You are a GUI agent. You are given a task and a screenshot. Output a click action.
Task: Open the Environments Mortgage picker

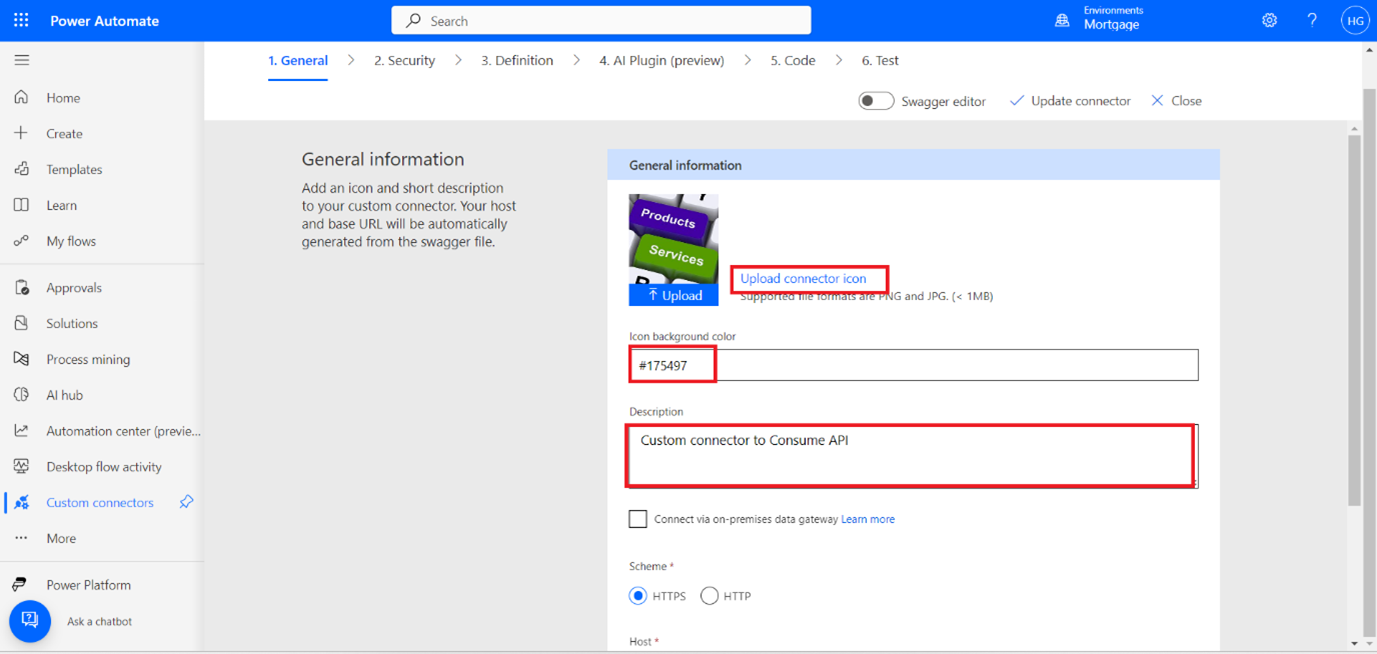coord(1100,20)
